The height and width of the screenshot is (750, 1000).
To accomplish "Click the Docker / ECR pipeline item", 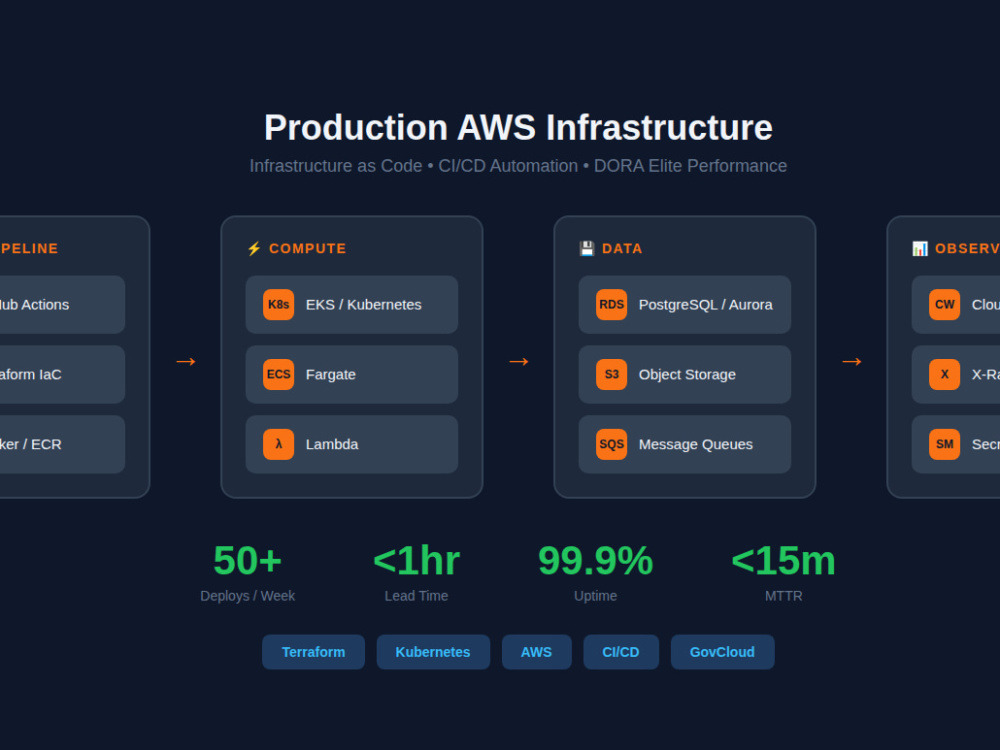I will coord(62,445).
